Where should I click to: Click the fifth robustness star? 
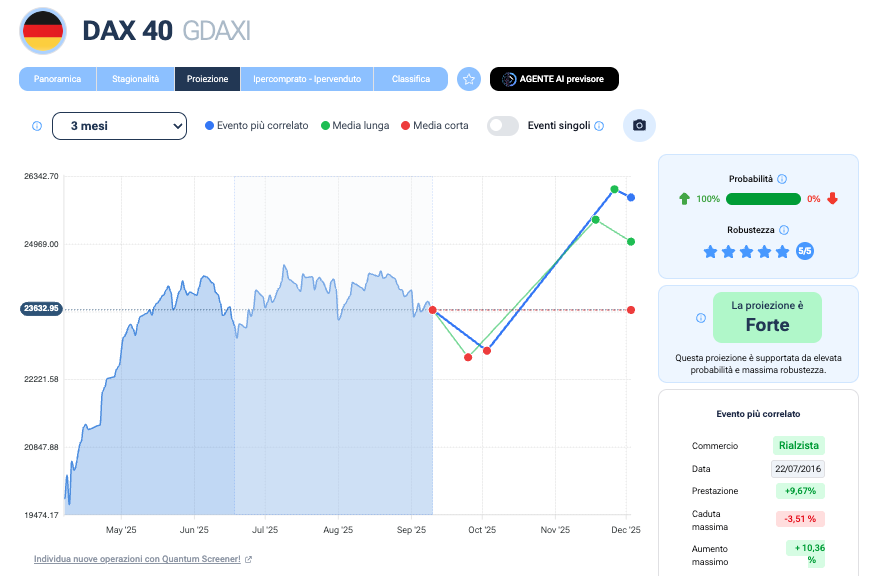(x=783, y=251)
